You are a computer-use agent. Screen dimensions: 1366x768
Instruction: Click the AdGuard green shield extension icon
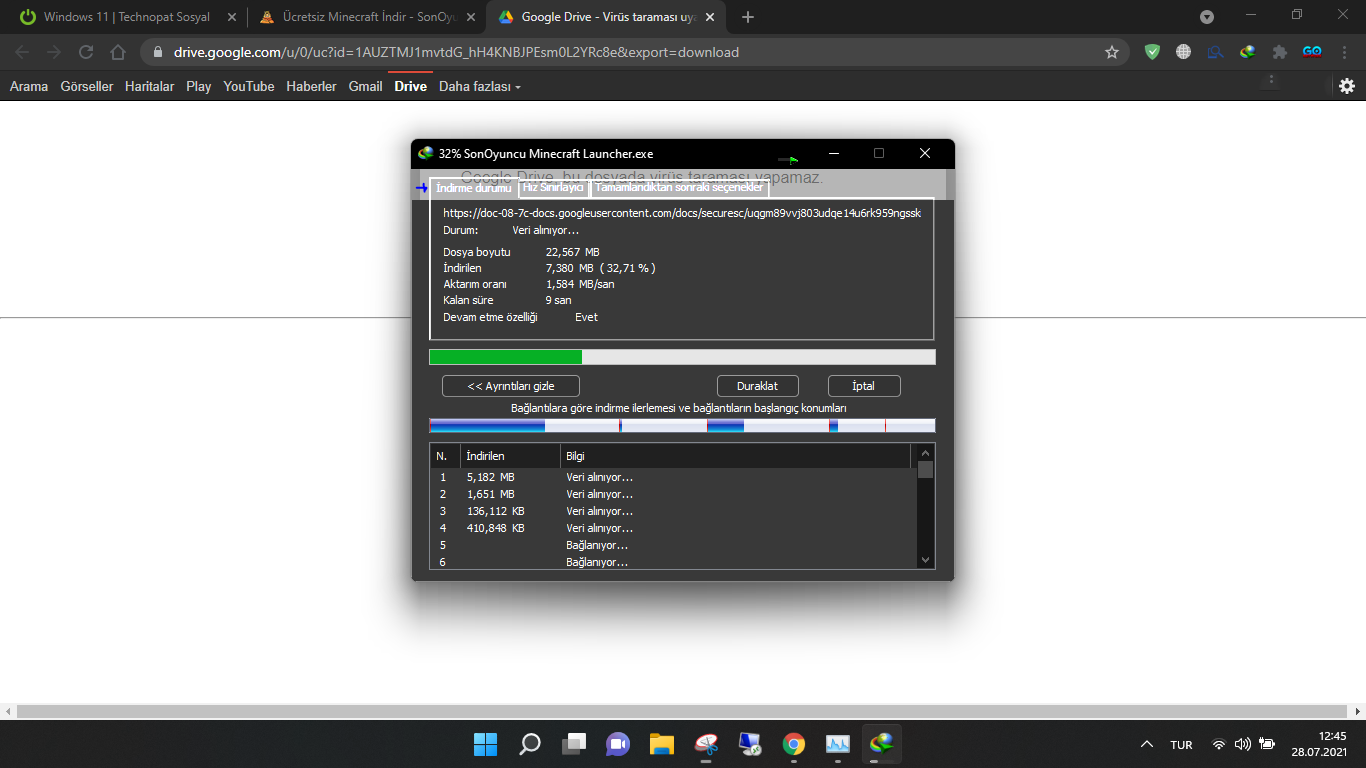[1152, 52]
